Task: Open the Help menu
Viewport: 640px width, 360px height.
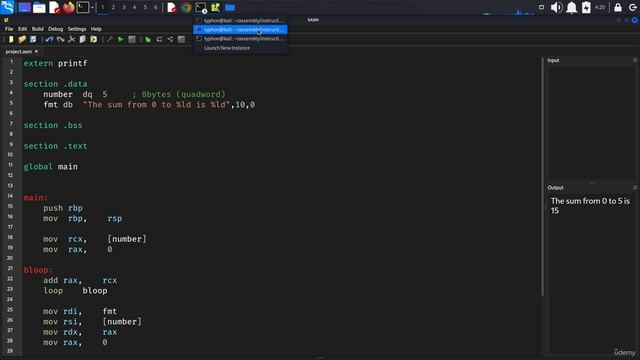Action: tap(96, 29)
